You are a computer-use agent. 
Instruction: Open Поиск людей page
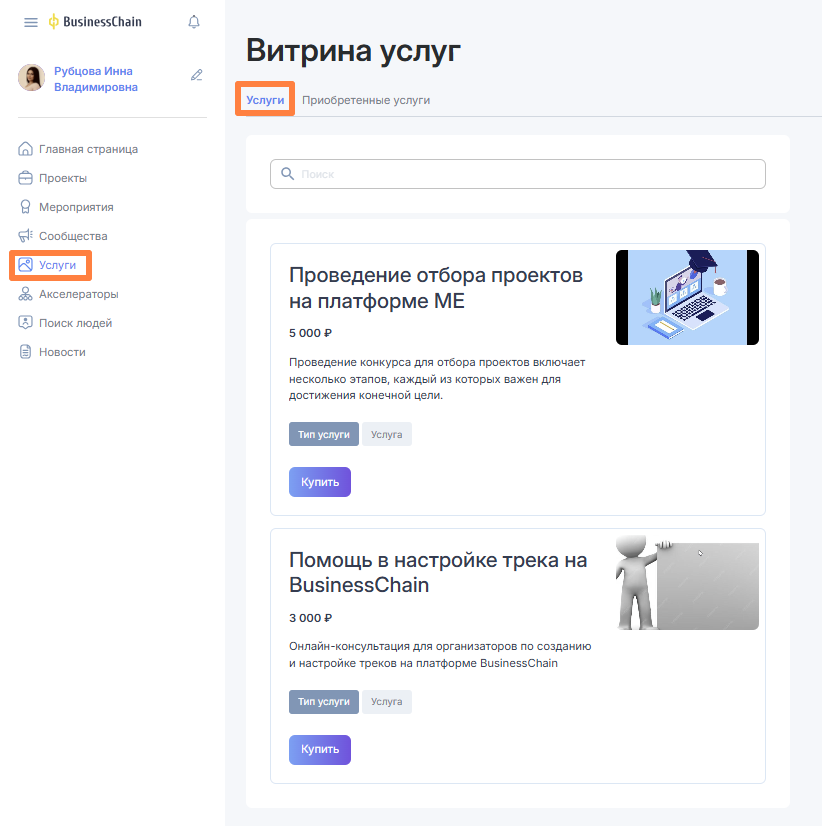point(75,323)
